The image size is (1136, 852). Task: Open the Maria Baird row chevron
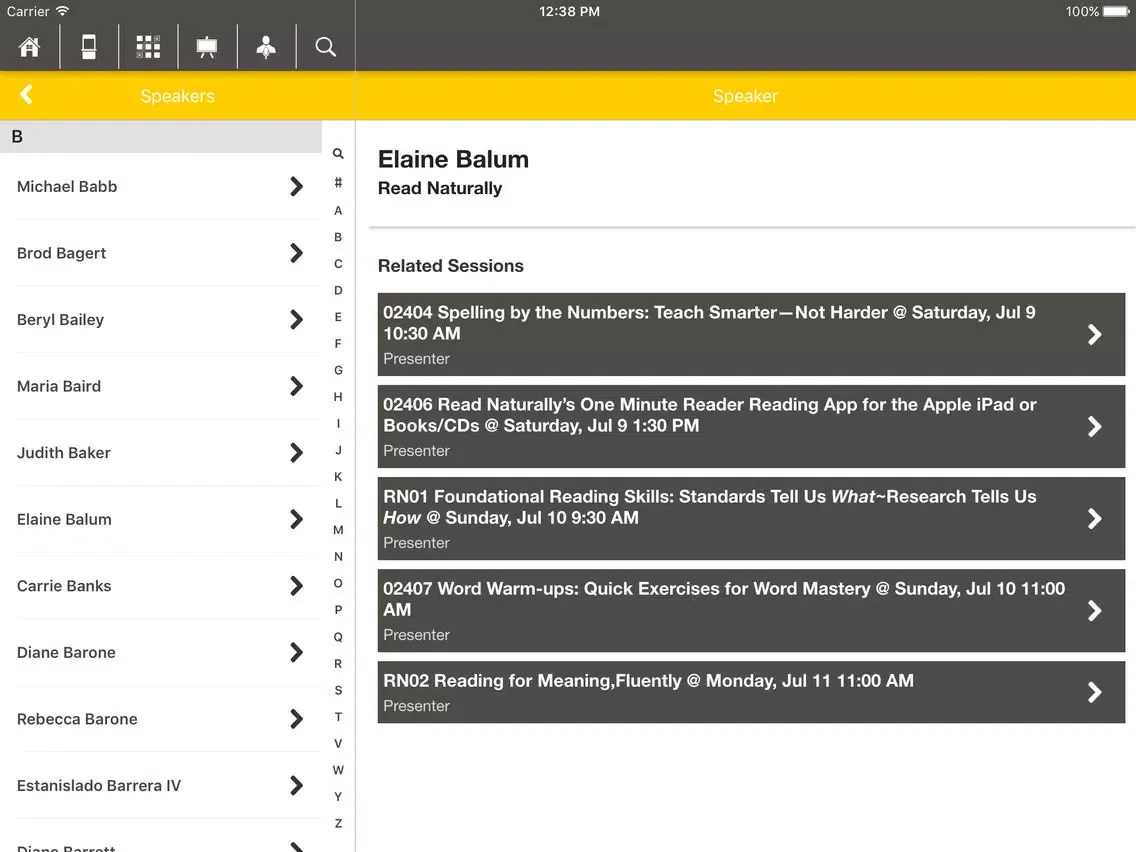(x=296, y=386)
